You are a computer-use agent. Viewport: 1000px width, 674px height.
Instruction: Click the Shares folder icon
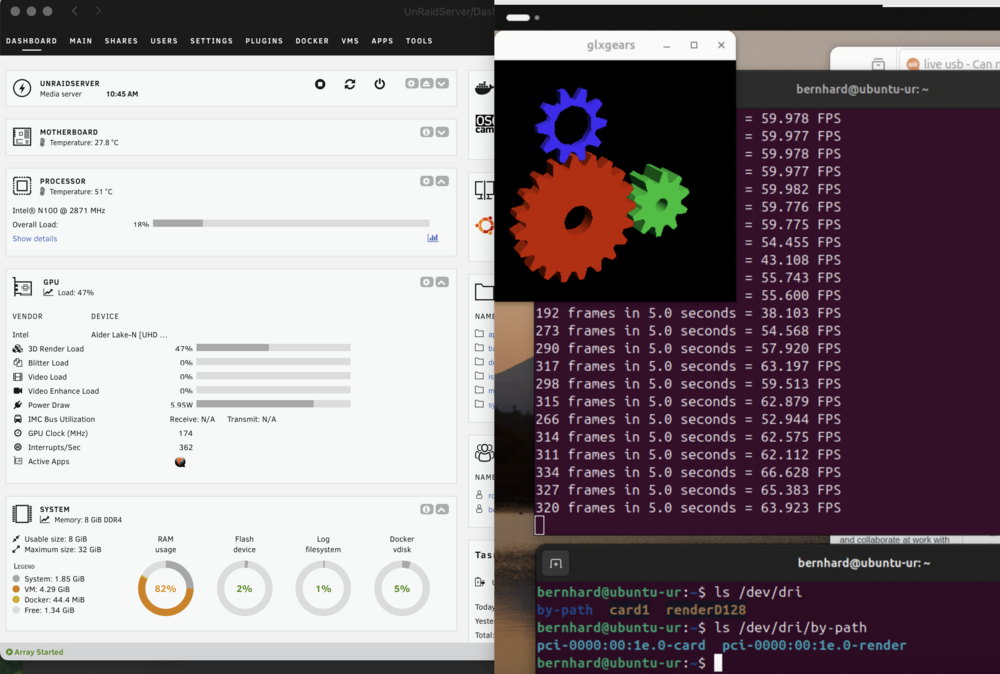point(485,292)
